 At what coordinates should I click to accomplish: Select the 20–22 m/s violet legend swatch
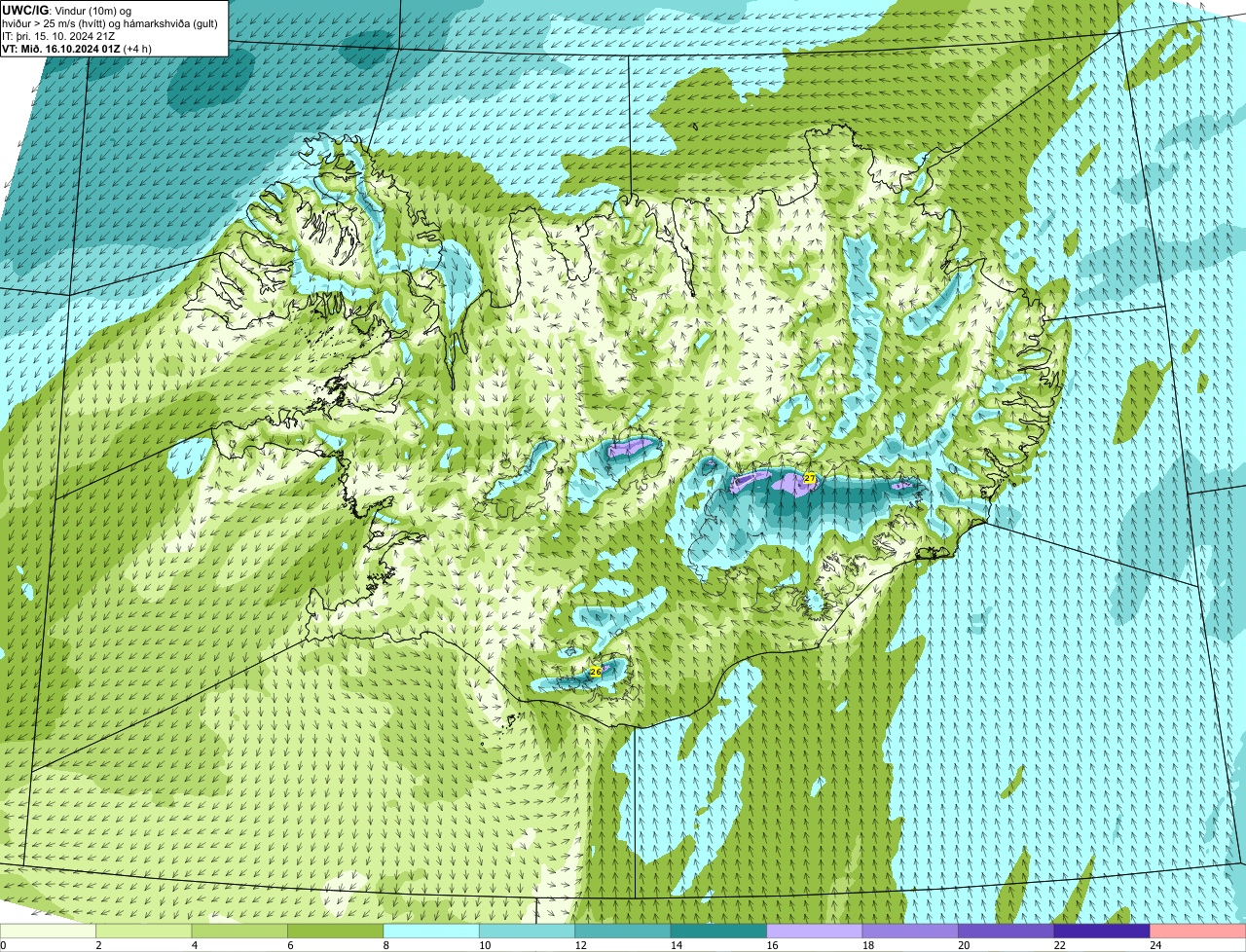(1006, 932)
